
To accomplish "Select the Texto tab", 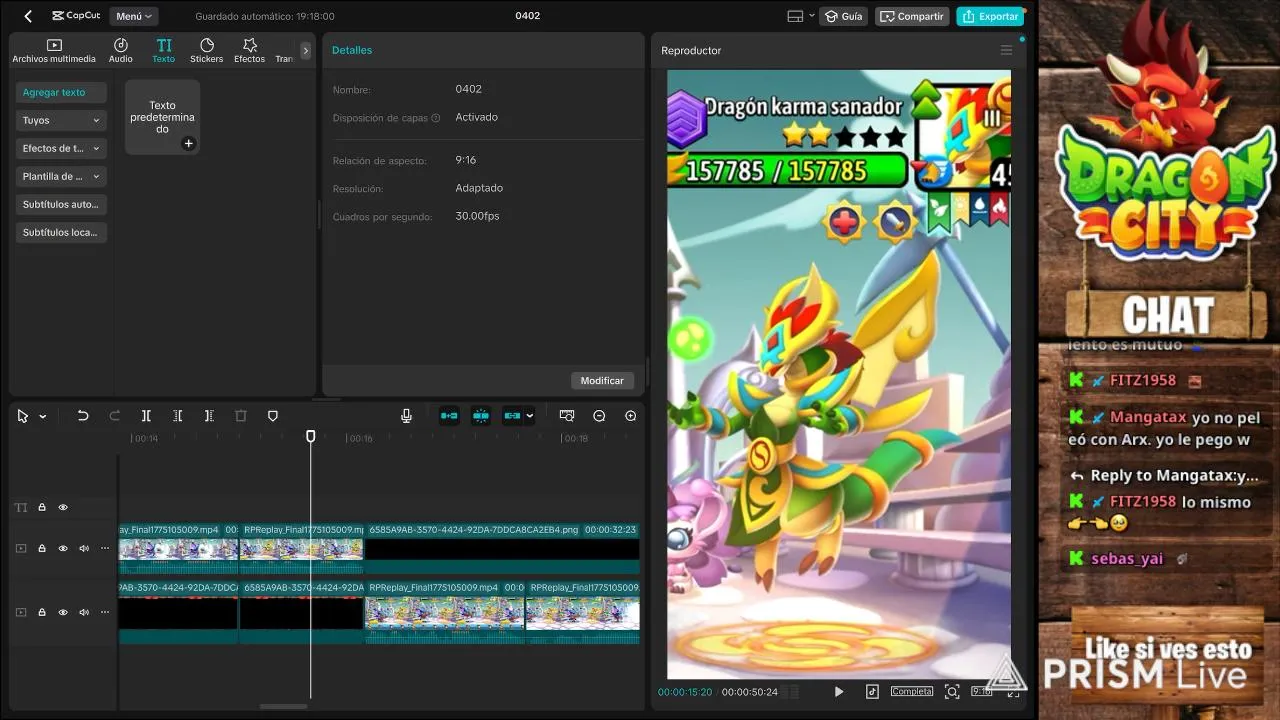I will (164, 51).
